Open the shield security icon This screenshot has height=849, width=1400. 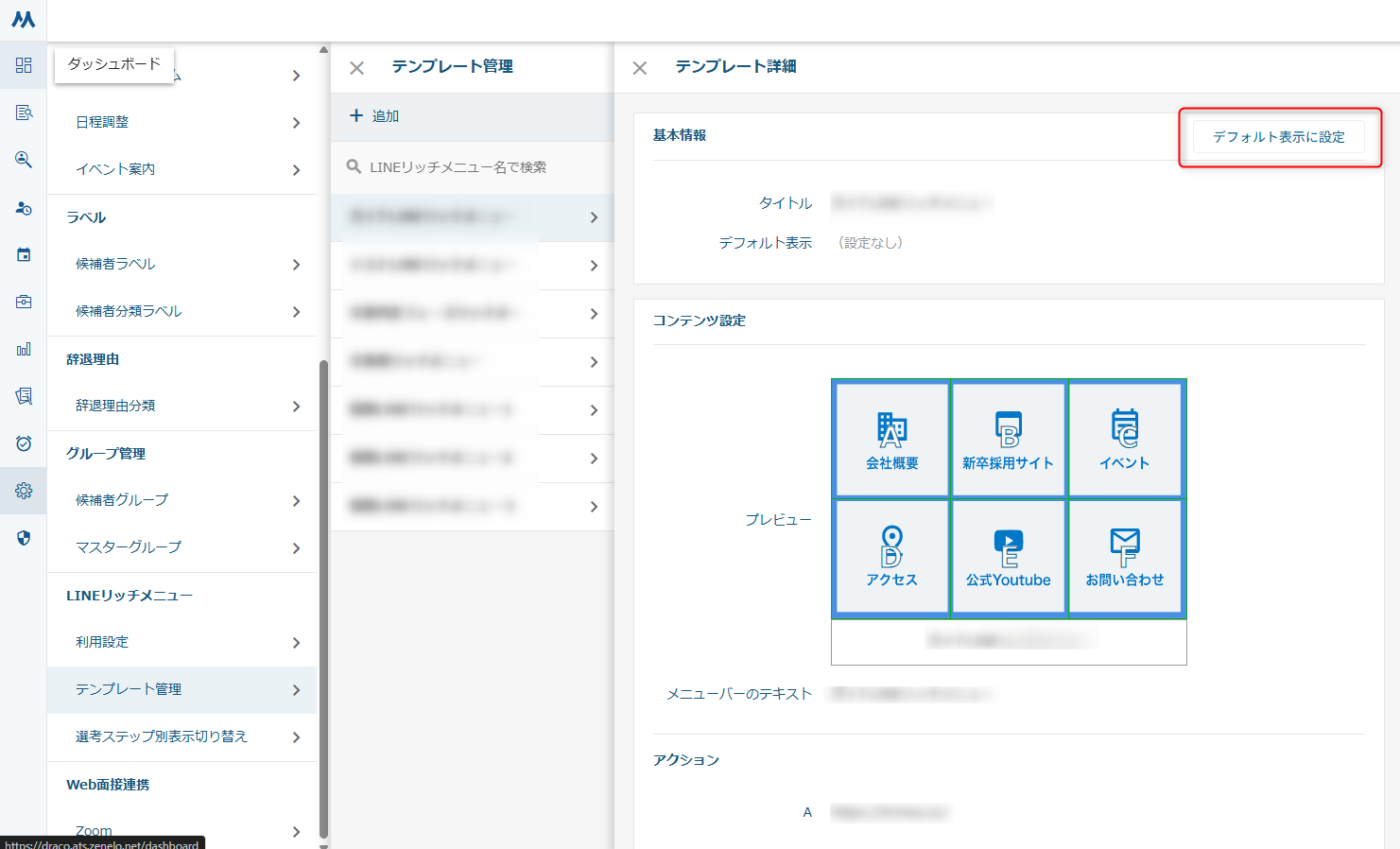[24, 538]
